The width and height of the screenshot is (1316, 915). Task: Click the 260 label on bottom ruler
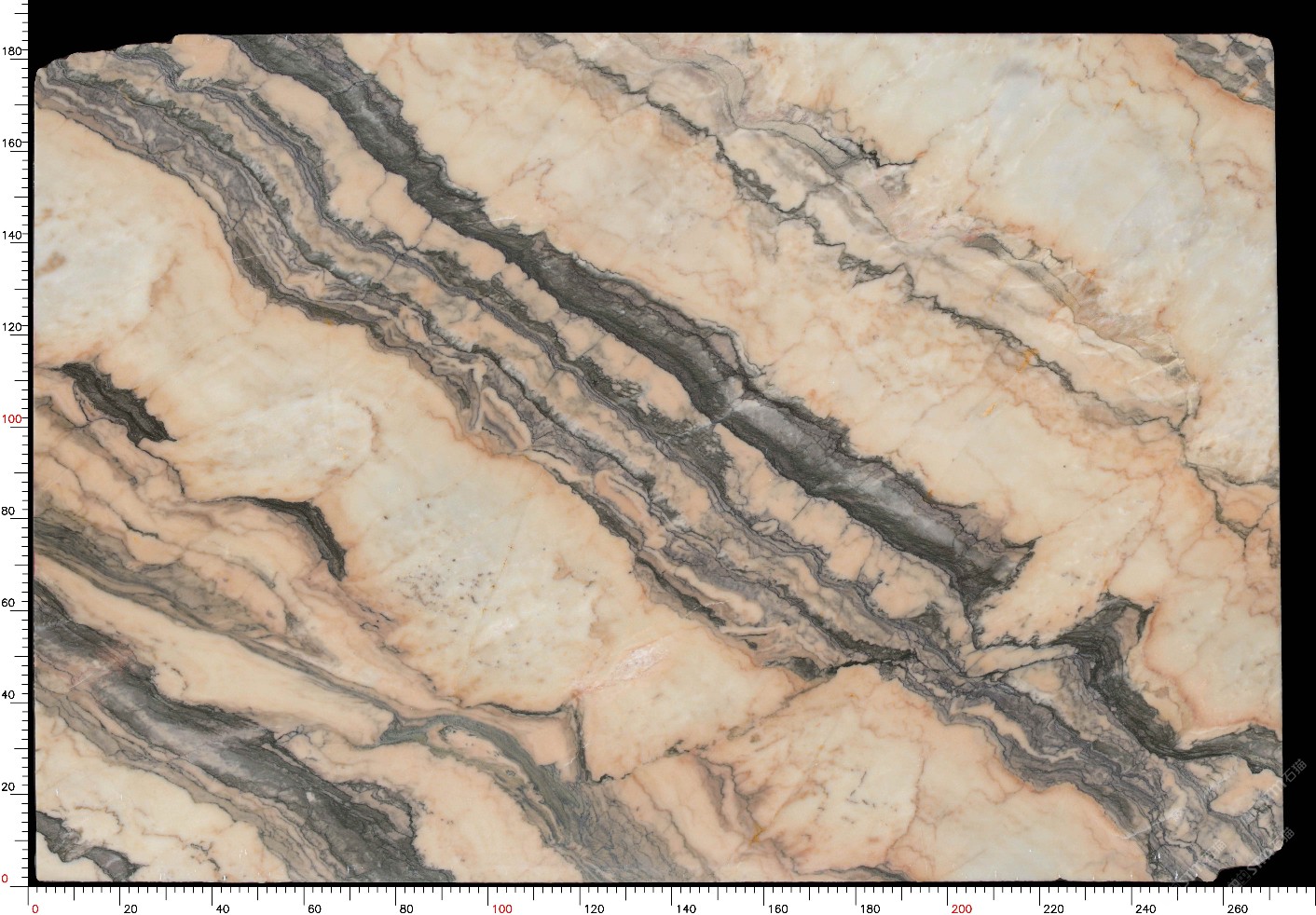(x=1237, y=908)
